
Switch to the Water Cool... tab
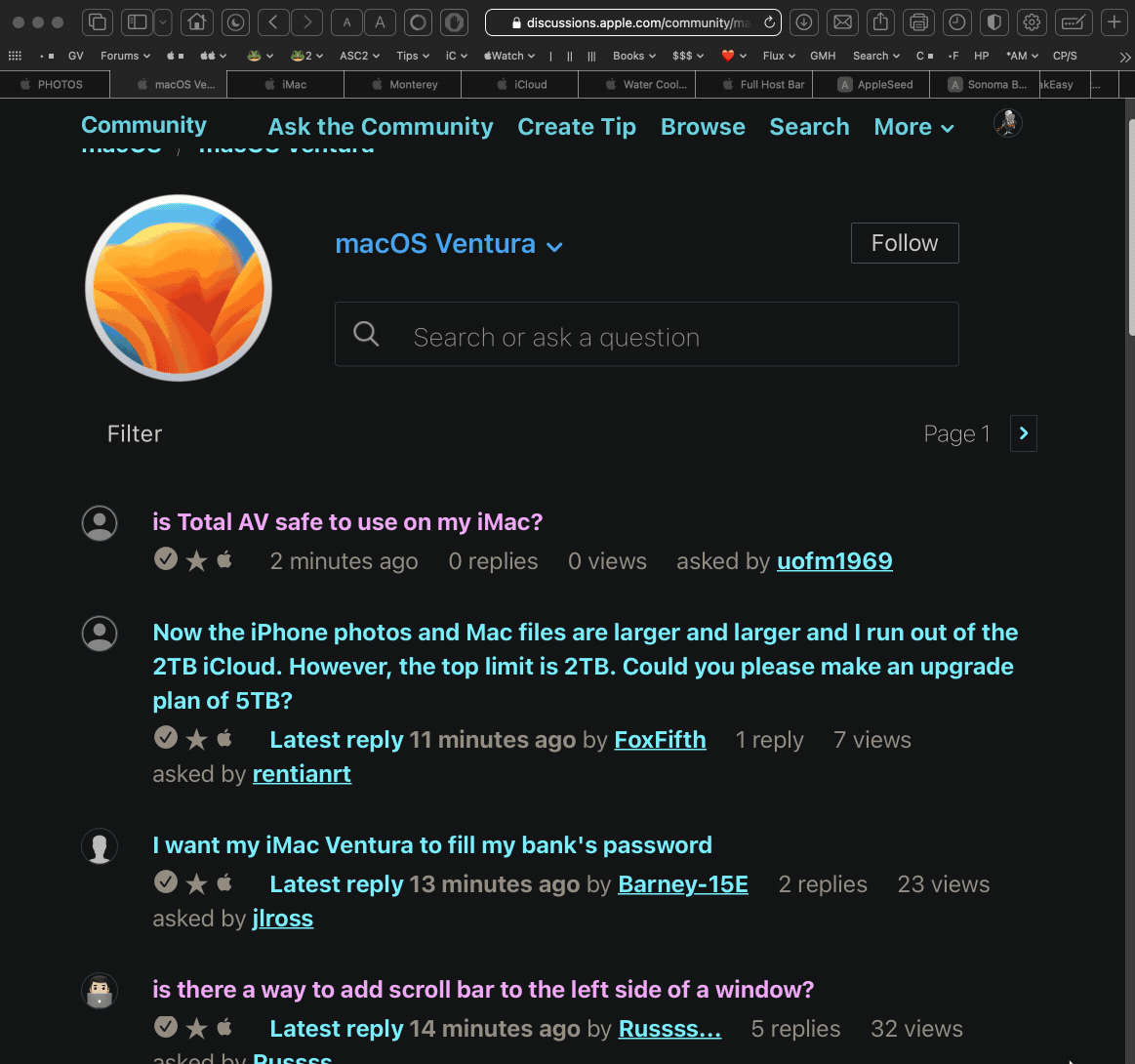pos(637,85)
